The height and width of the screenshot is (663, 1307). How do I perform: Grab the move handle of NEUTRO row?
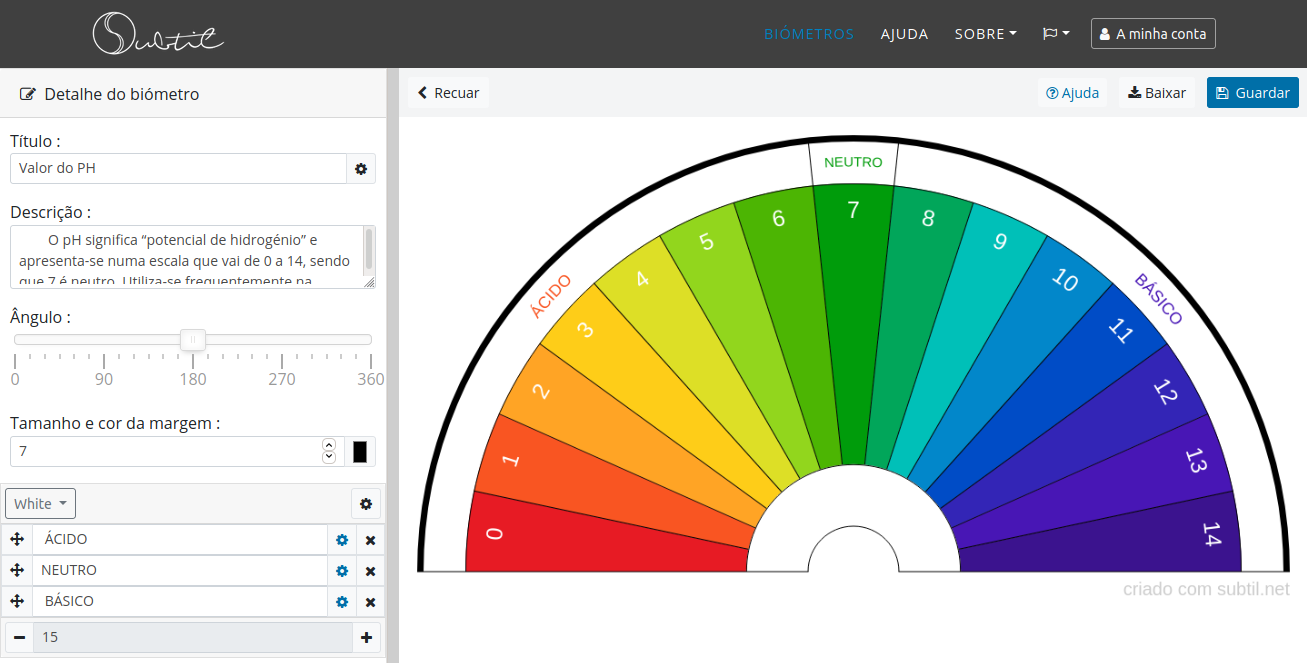pos(17,571)
